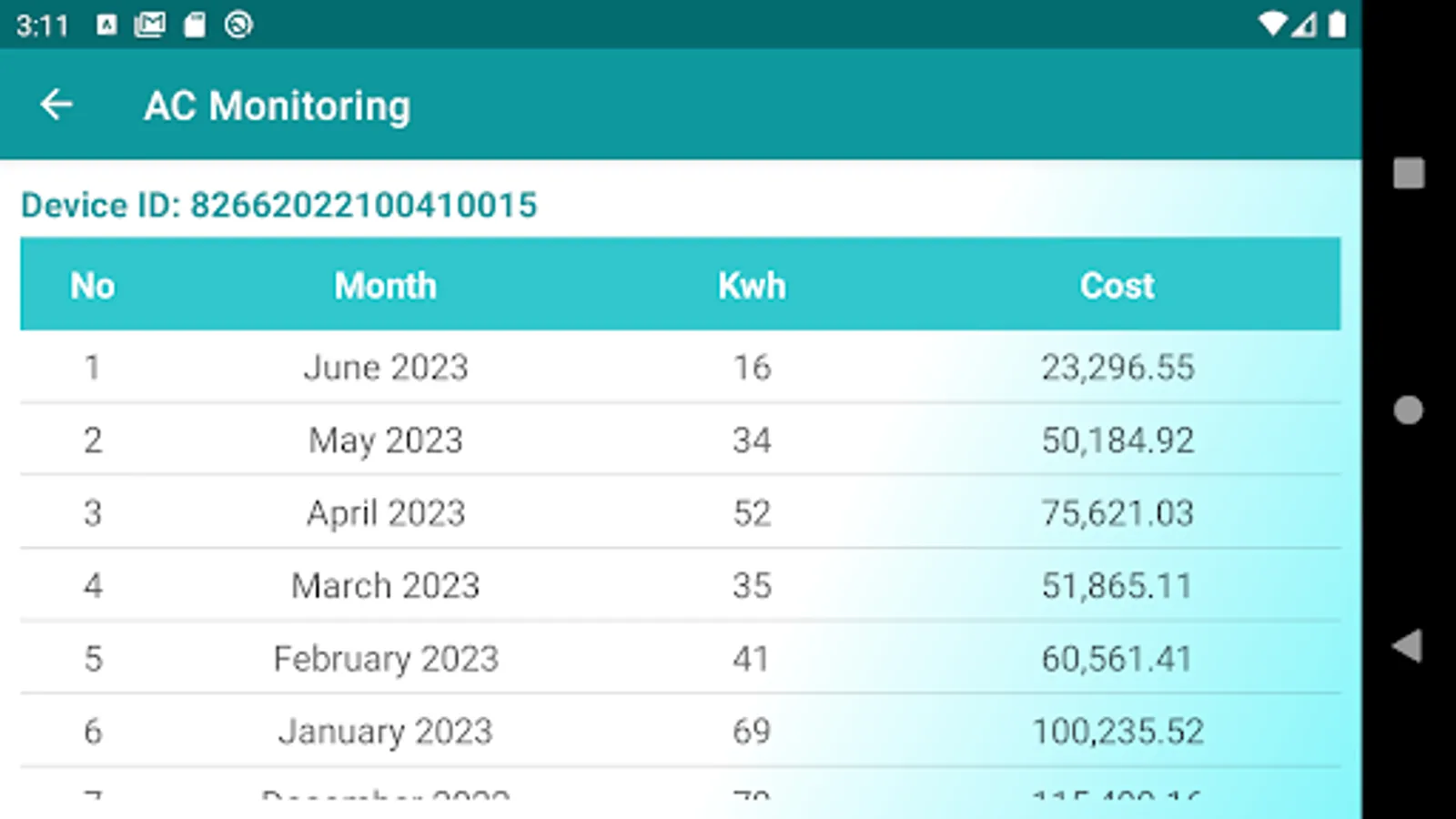Tap the Kwh column header
1456x819 pixels.
click(752, 286)
